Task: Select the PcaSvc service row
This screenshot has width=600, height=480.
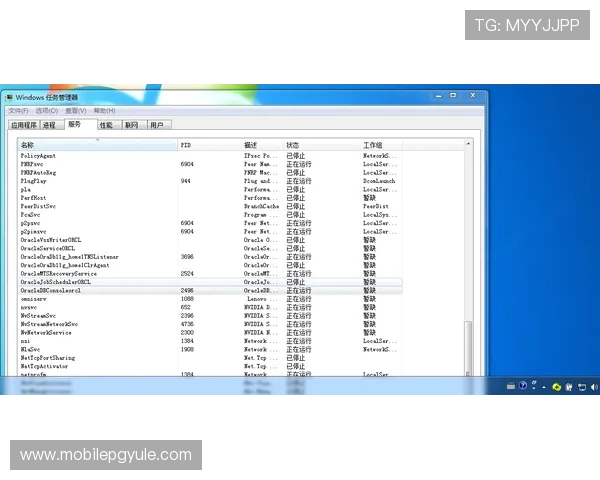Action: point(210,215)
